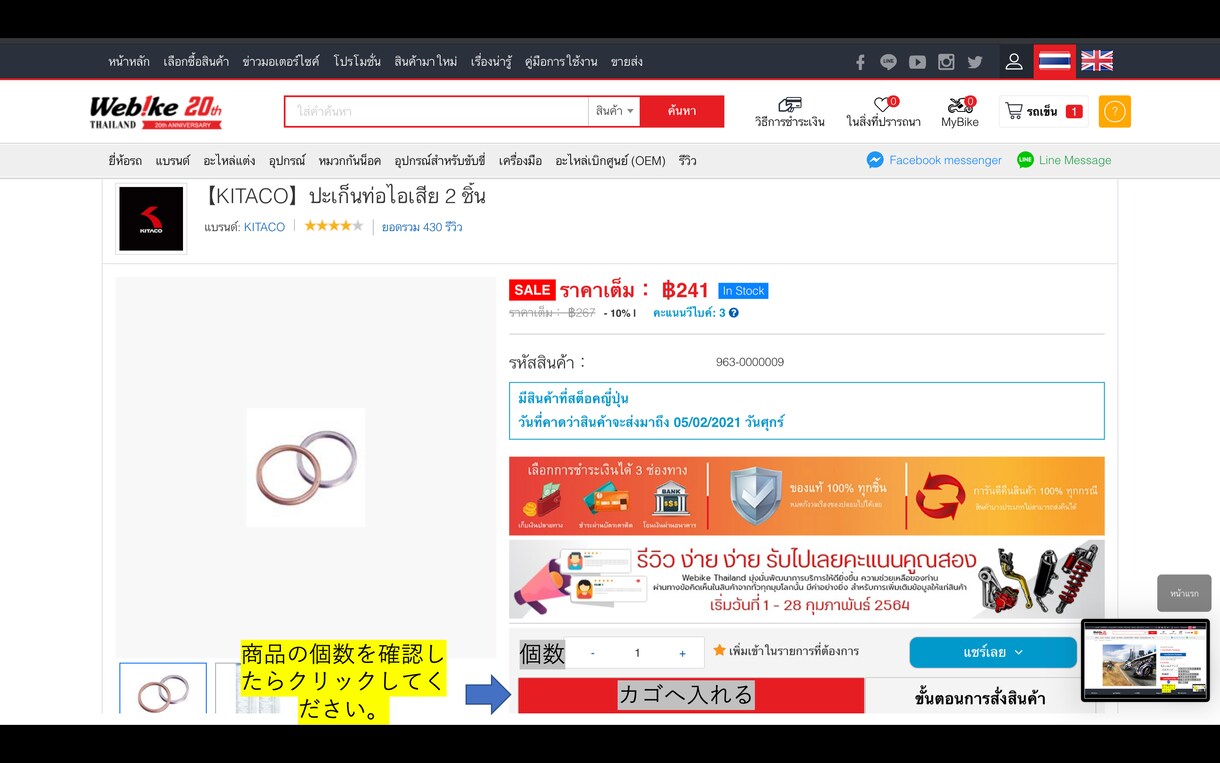1220x763 pixels.
Task: Open the คู่มือการใช้งาน menu item
Action: point(561,62)
